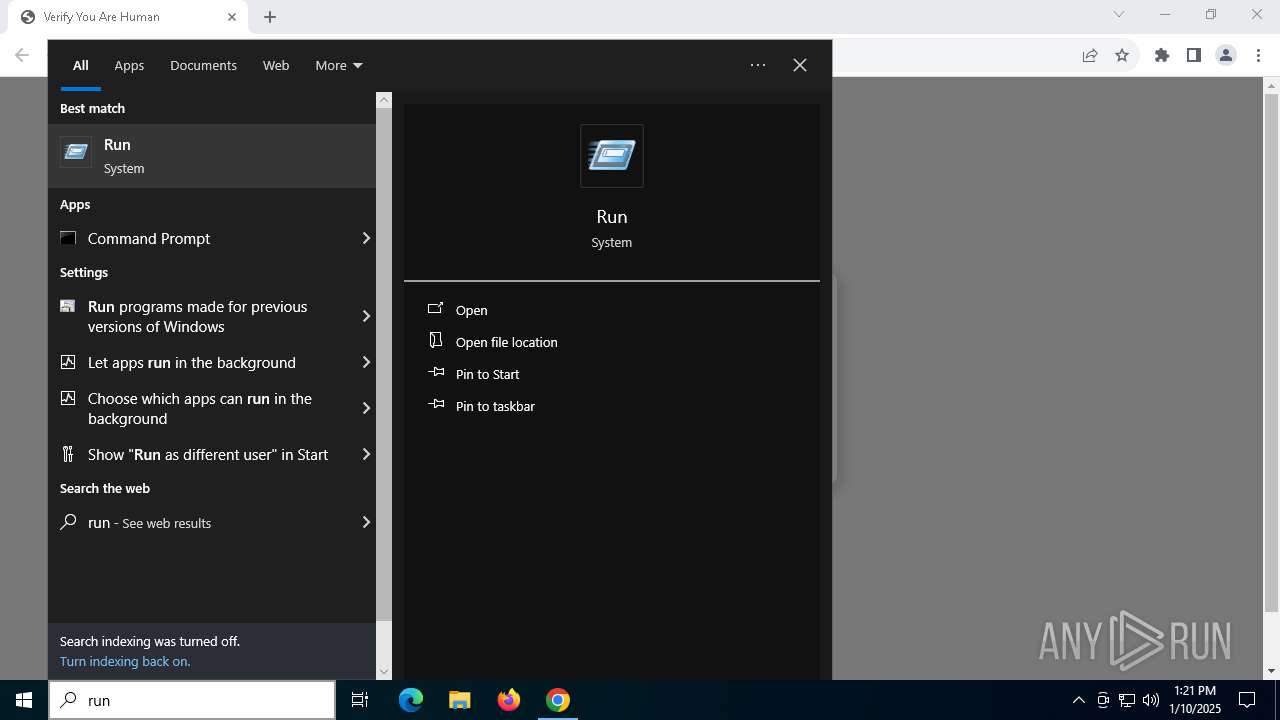Expand arrow for Let apps run in background
Image resolution: width=1280 pixels, height=720 pixels.
tap(366, 362)
